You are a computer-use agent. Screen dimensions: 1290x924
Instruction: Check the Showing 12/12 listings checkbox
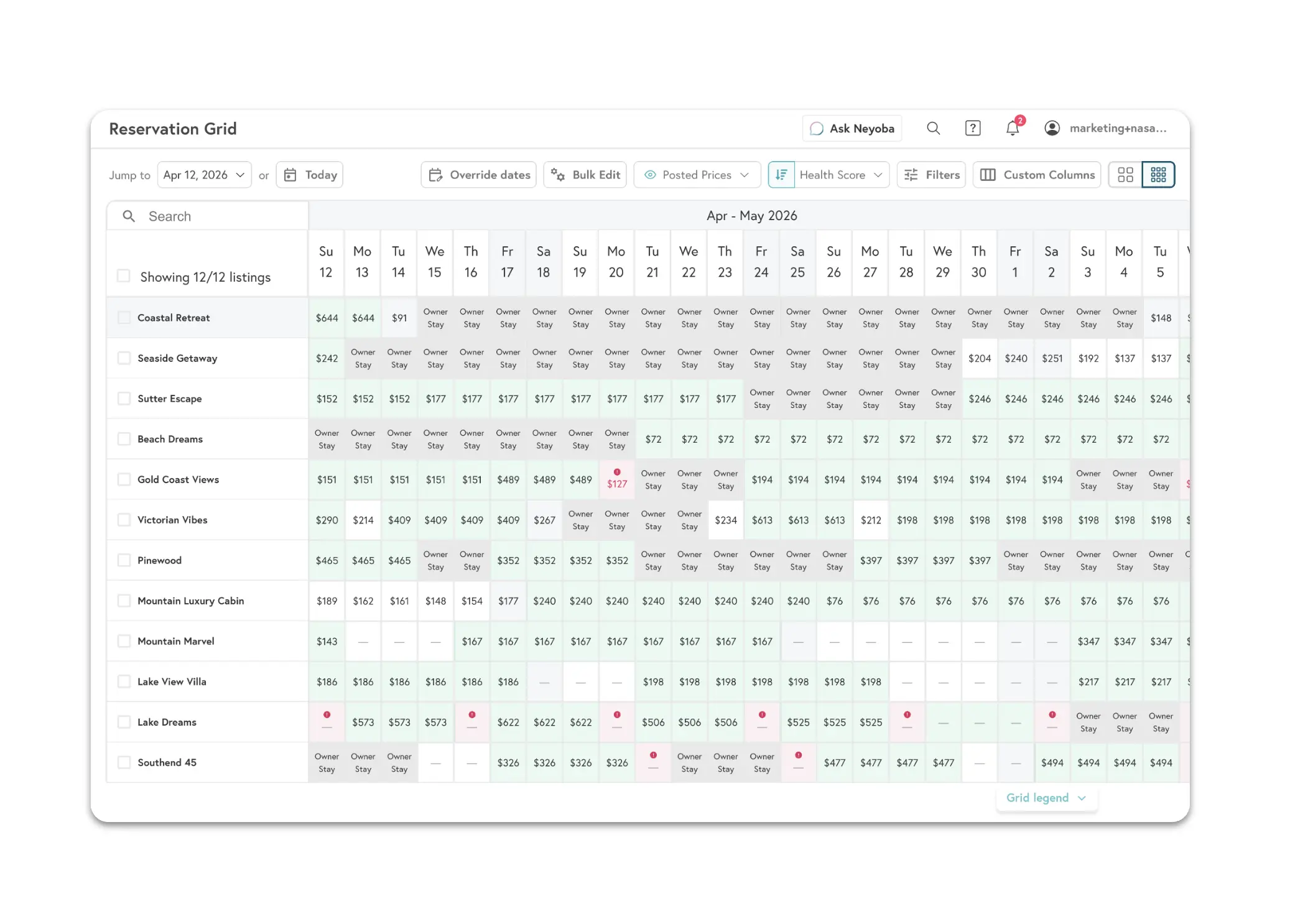pos(123,276)
